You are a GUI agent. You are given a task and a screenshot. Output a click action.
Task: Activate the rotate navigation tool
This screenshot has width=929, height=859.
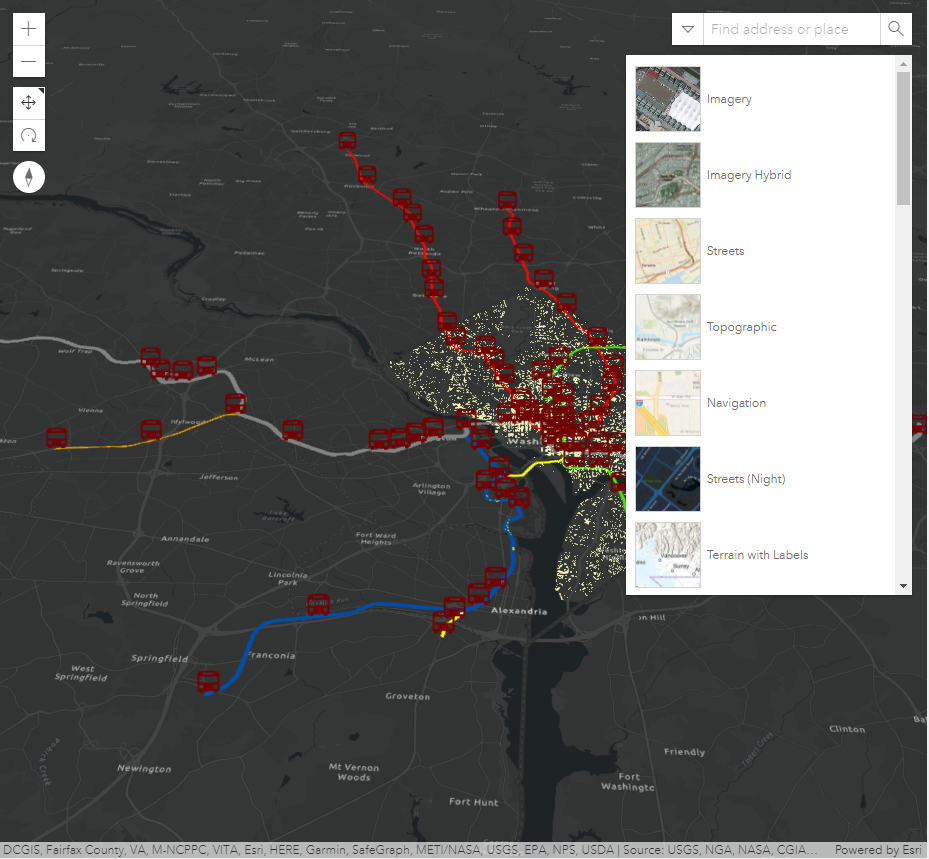[29, 135]
